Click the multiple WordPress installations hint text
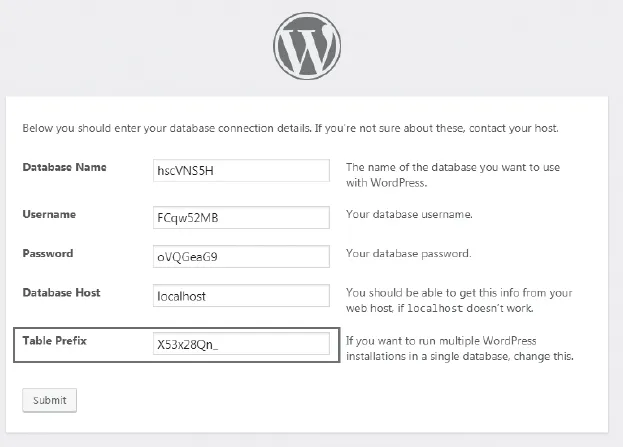Screen dimensions: 623x447 point(457,349)
